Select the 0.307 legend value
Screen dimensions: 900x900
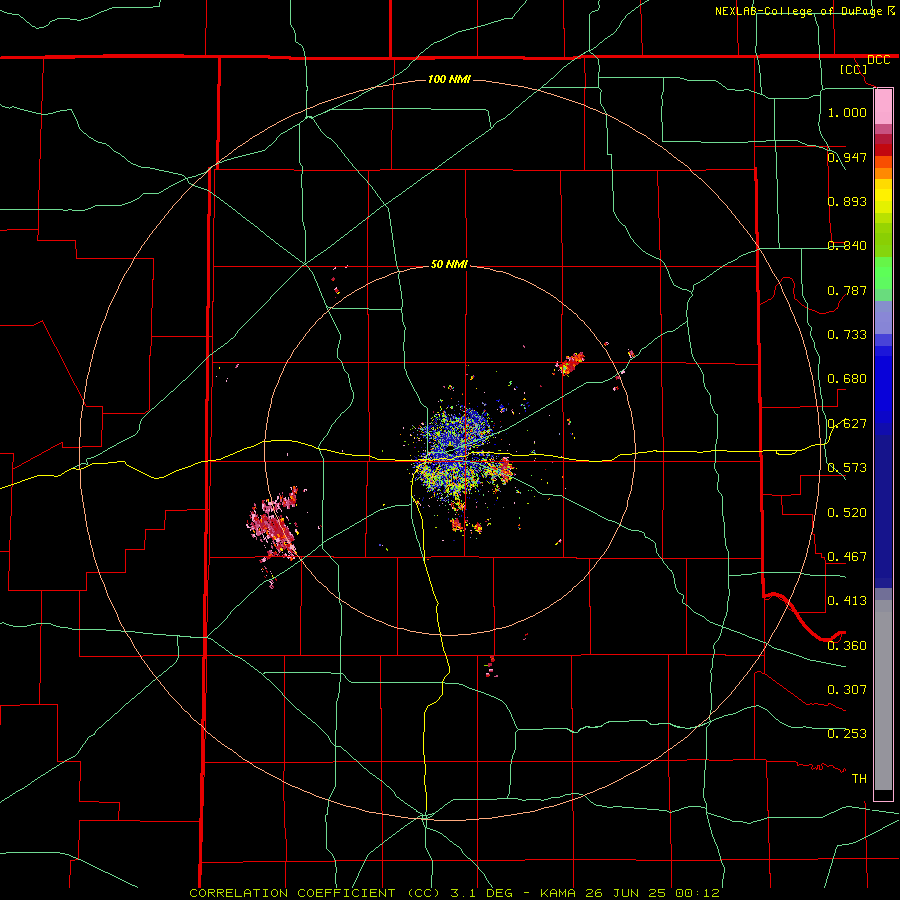[847, 689]
